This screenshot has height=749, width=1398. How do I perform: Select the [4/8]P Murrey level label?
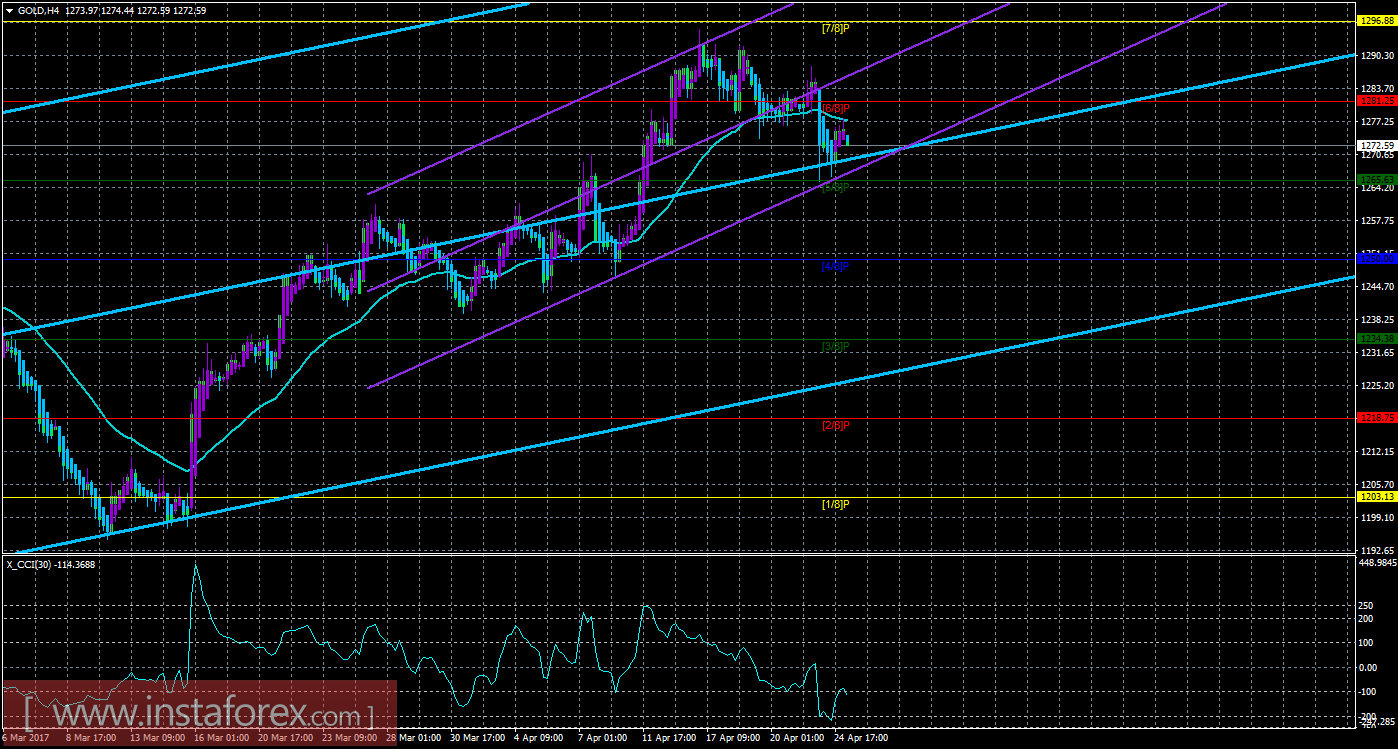click(x=835, y=266)
